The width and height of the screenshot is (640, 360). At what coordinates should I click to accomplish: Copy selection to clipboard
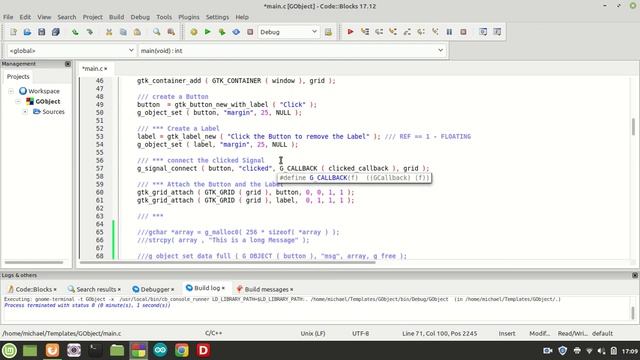click(x=123, y=32)
